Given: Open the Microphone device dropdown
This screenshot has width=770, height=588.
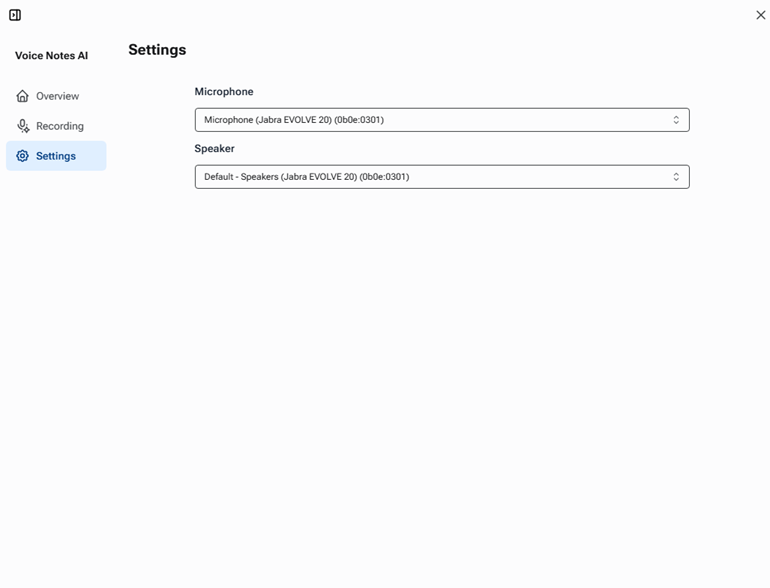Looking at the screenshot, I should [441, 120].
